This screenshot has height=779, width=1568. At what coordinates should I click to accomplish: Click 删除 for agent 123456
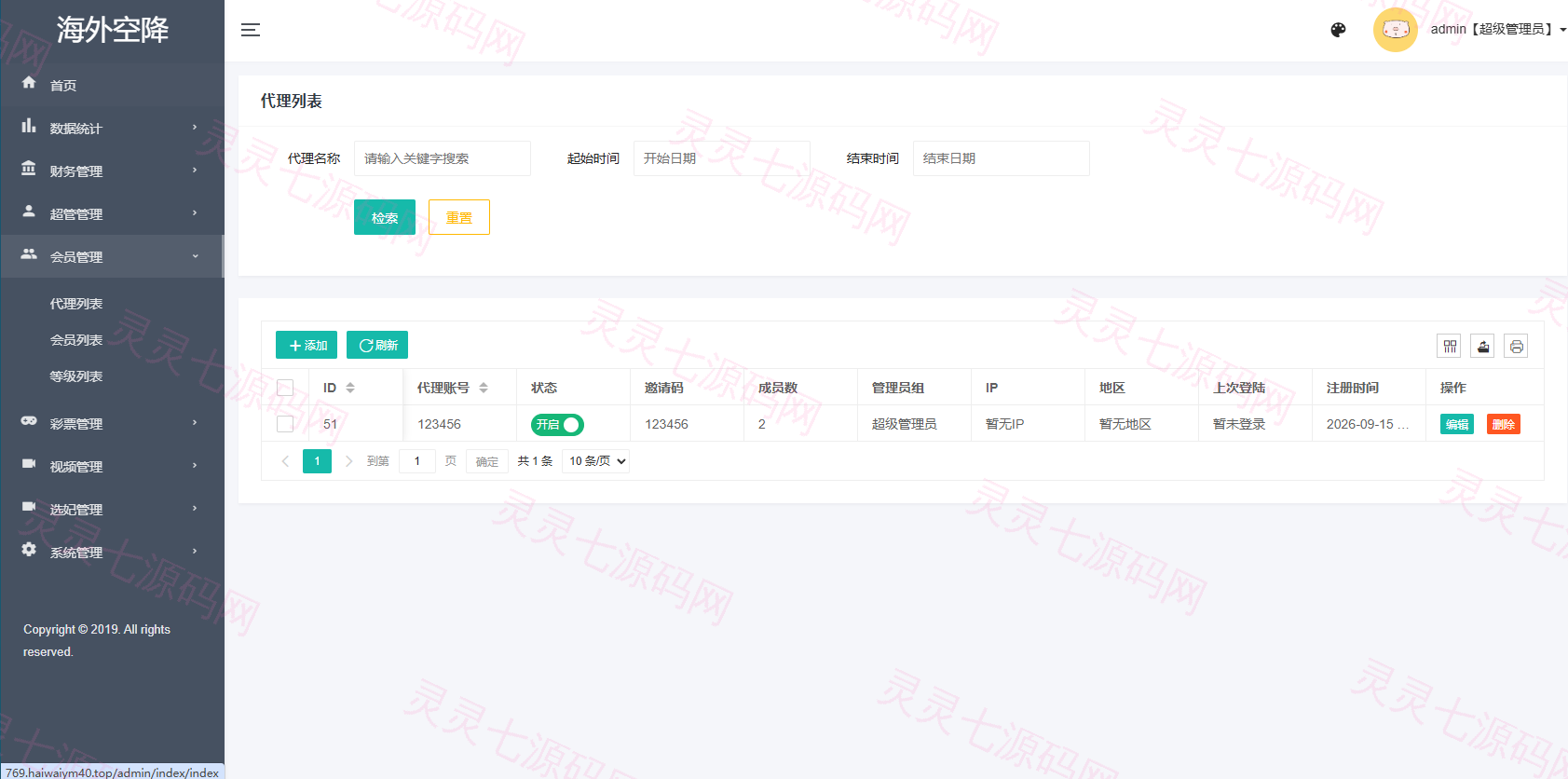1504,424
